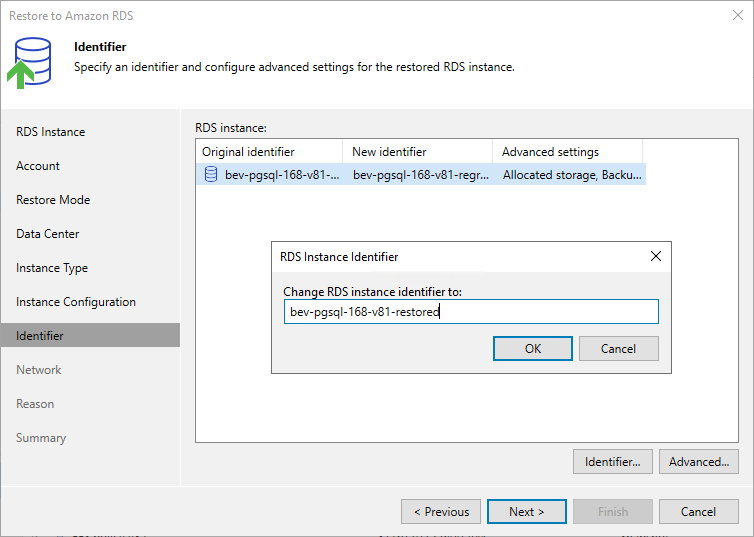Click the Identifier... button
This screenshot has width=754, height=537.
pos(613,462)
